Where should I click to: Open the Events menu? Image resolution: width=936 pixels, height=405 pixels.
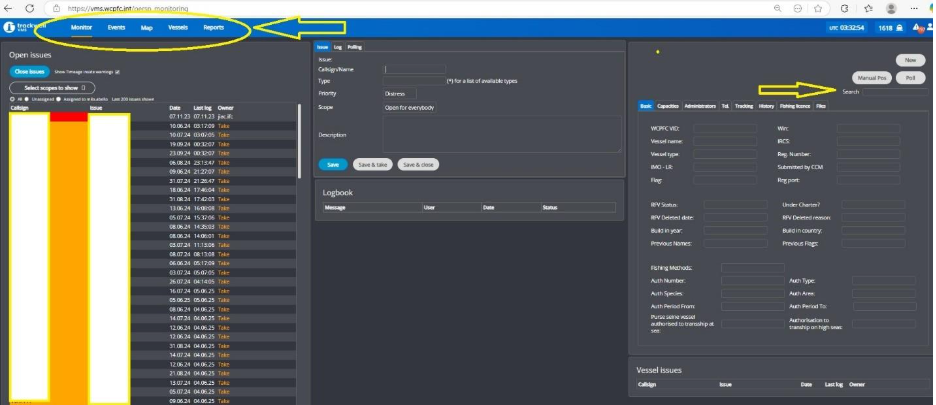[116, 27]
